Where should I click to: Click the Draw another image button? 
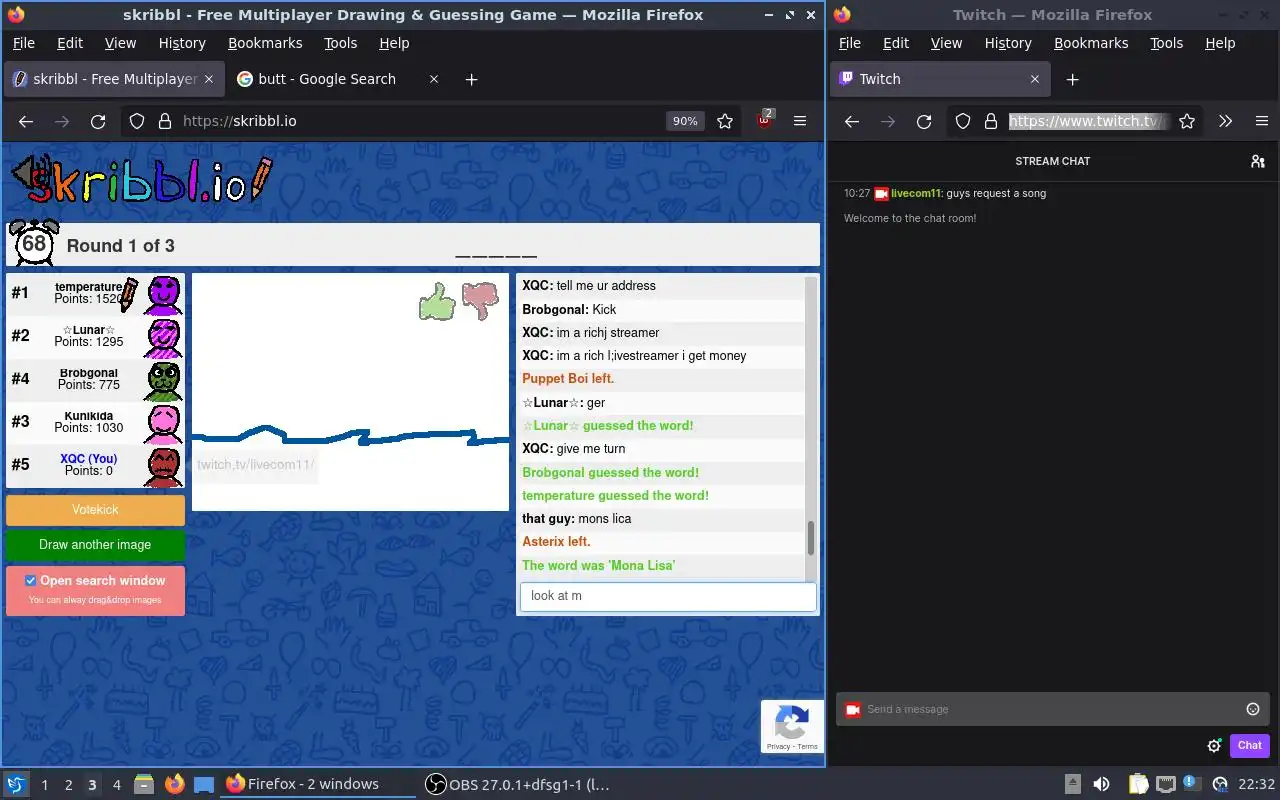pyautogui.click(x=95, y=545)
